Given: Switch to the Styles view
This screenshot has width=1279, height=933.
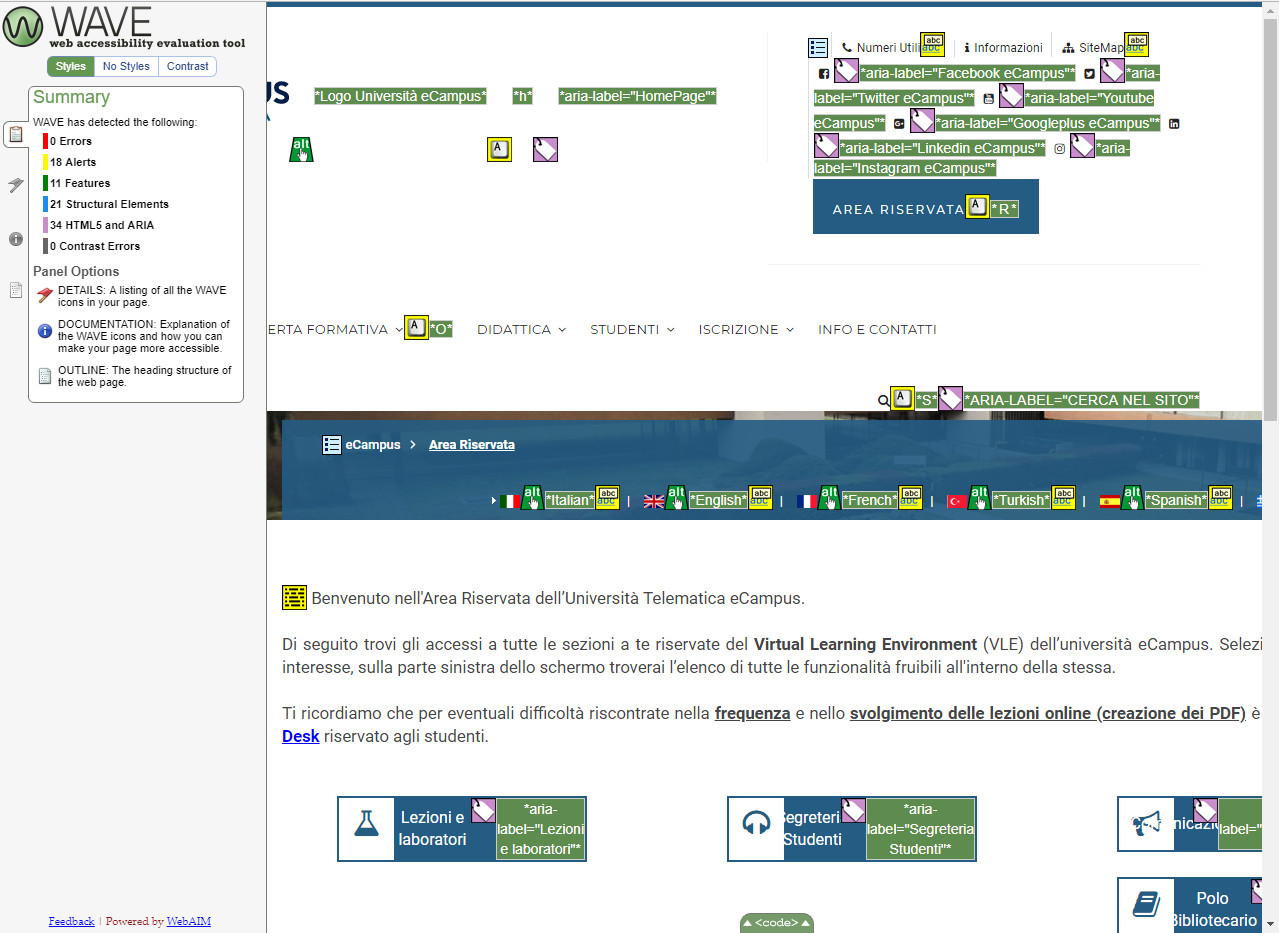Looking at the screenshot, I should 71,67.
